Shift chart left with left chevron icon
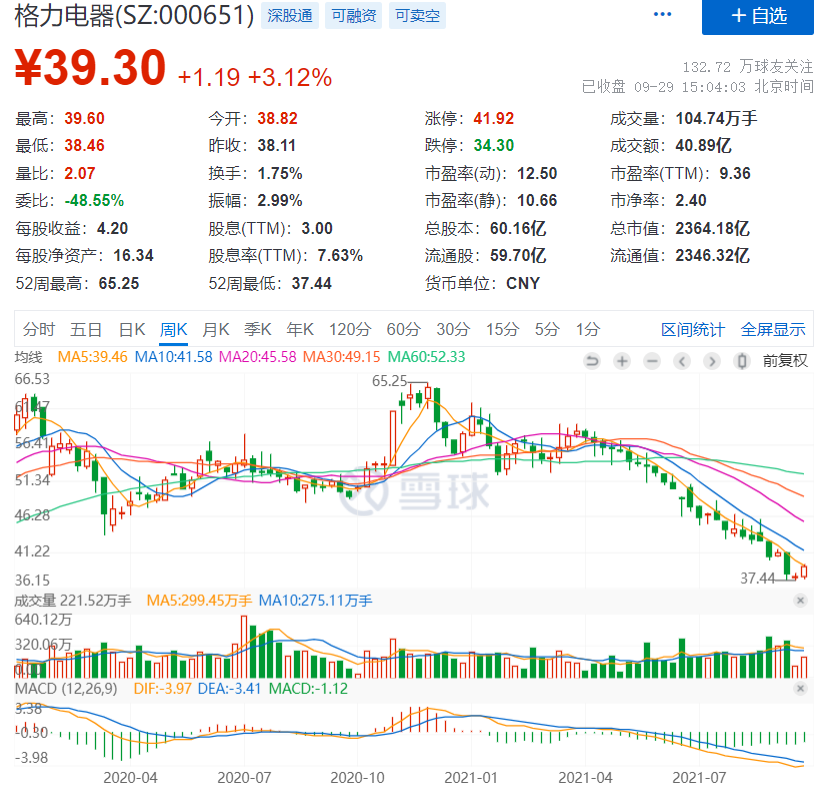 (x=682, y=361)
